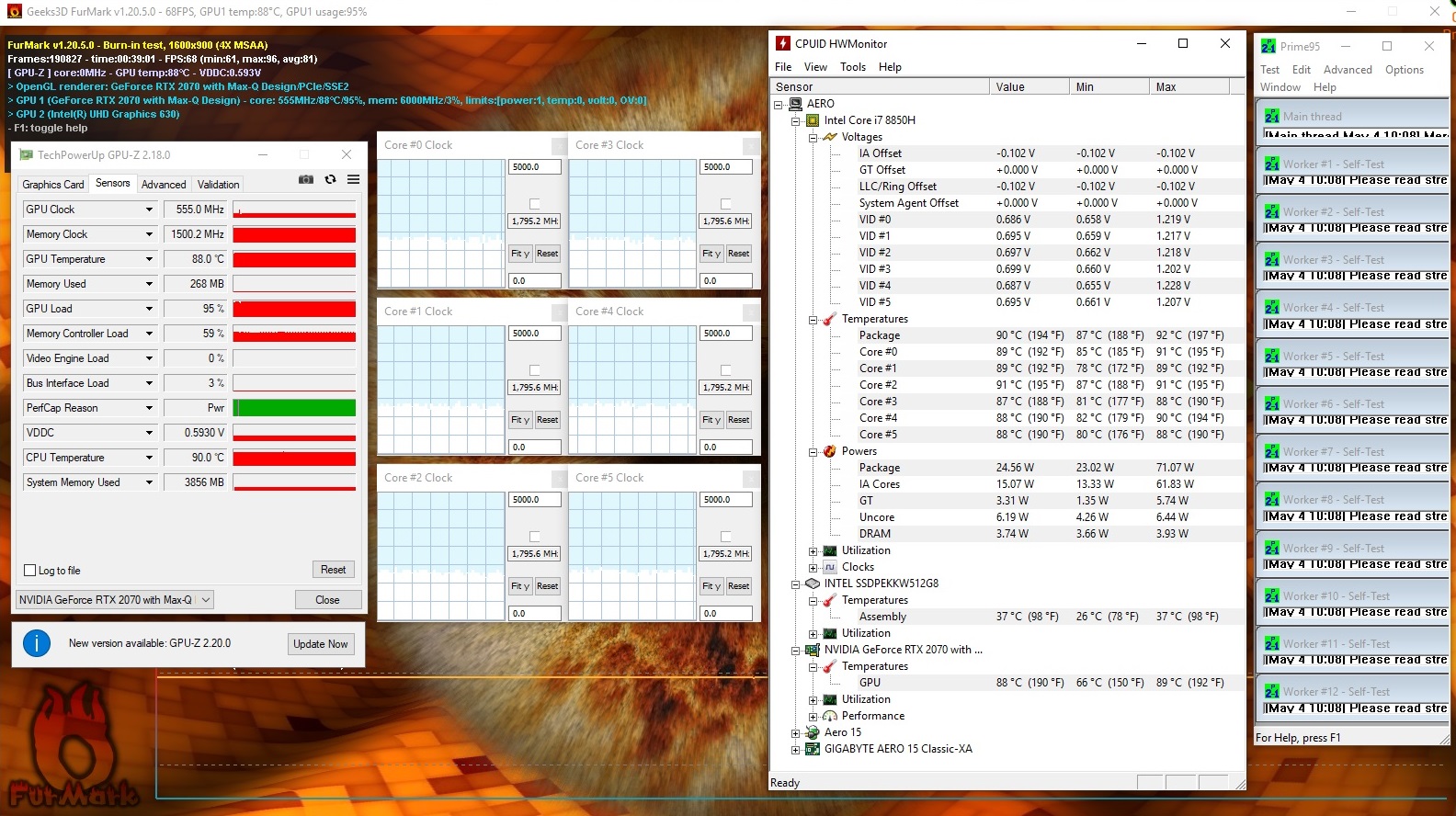Click the Prime95 Main thread window icon
1456x816 pixels.
point(1272,117)
